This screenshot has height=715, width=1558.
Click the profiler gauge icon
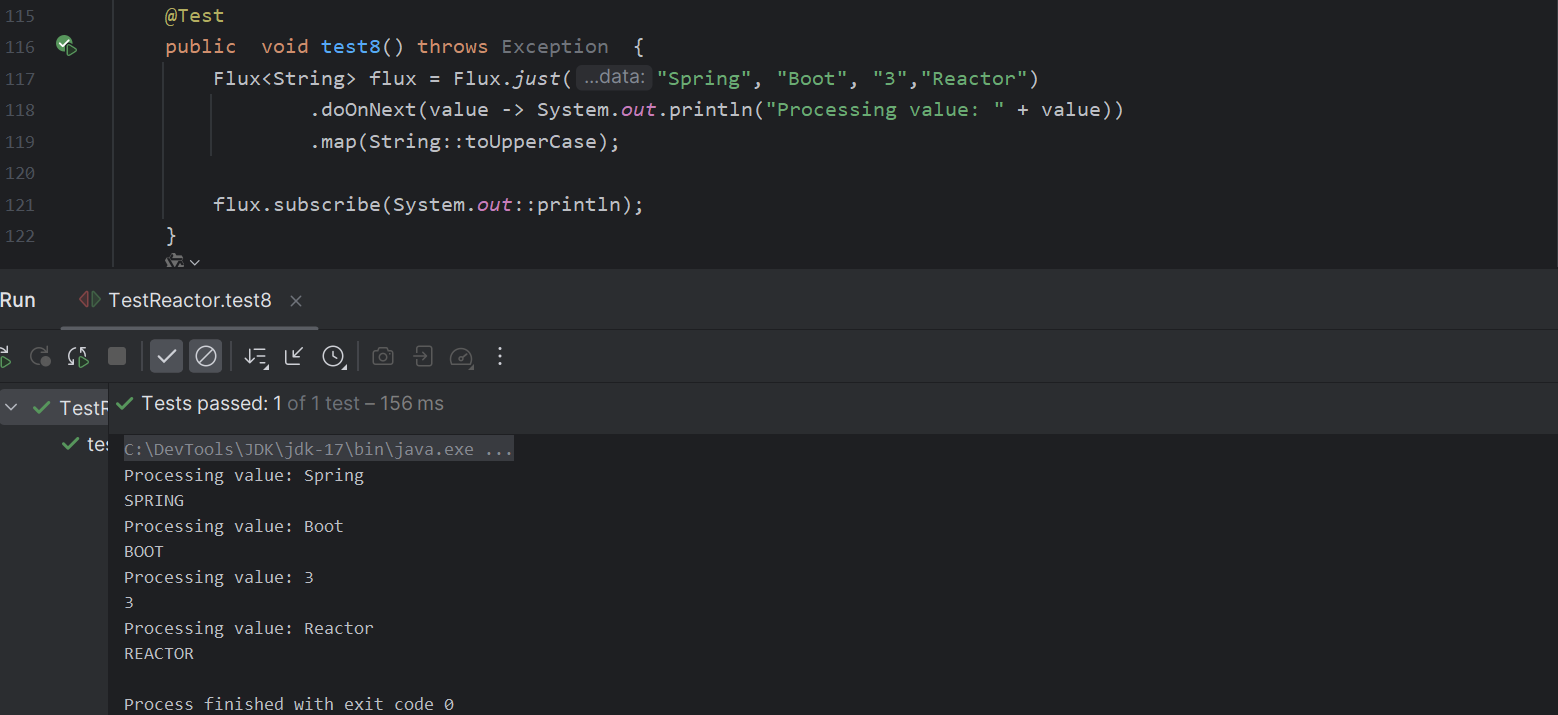(461, 356)
